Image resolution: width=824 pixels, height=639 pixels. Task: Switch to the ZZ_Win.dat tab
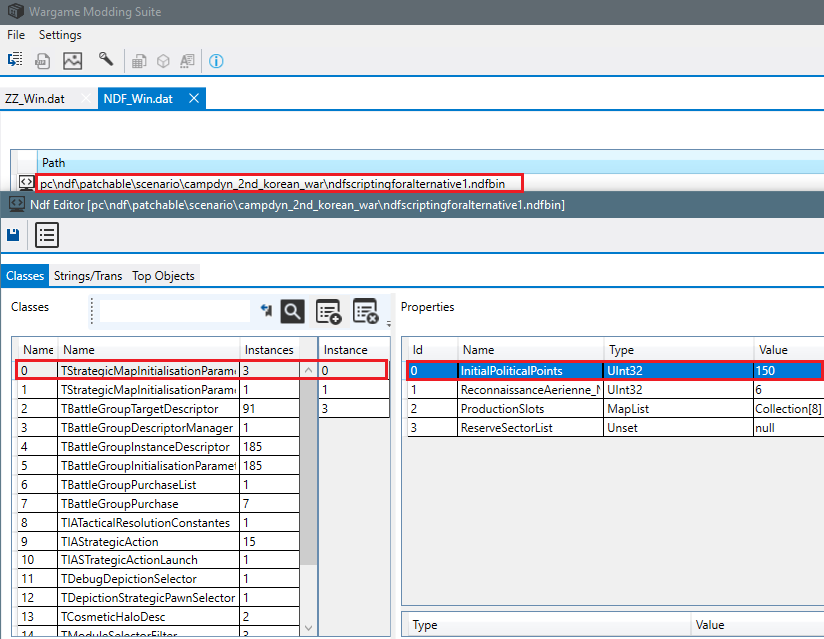tap(35, 99)
